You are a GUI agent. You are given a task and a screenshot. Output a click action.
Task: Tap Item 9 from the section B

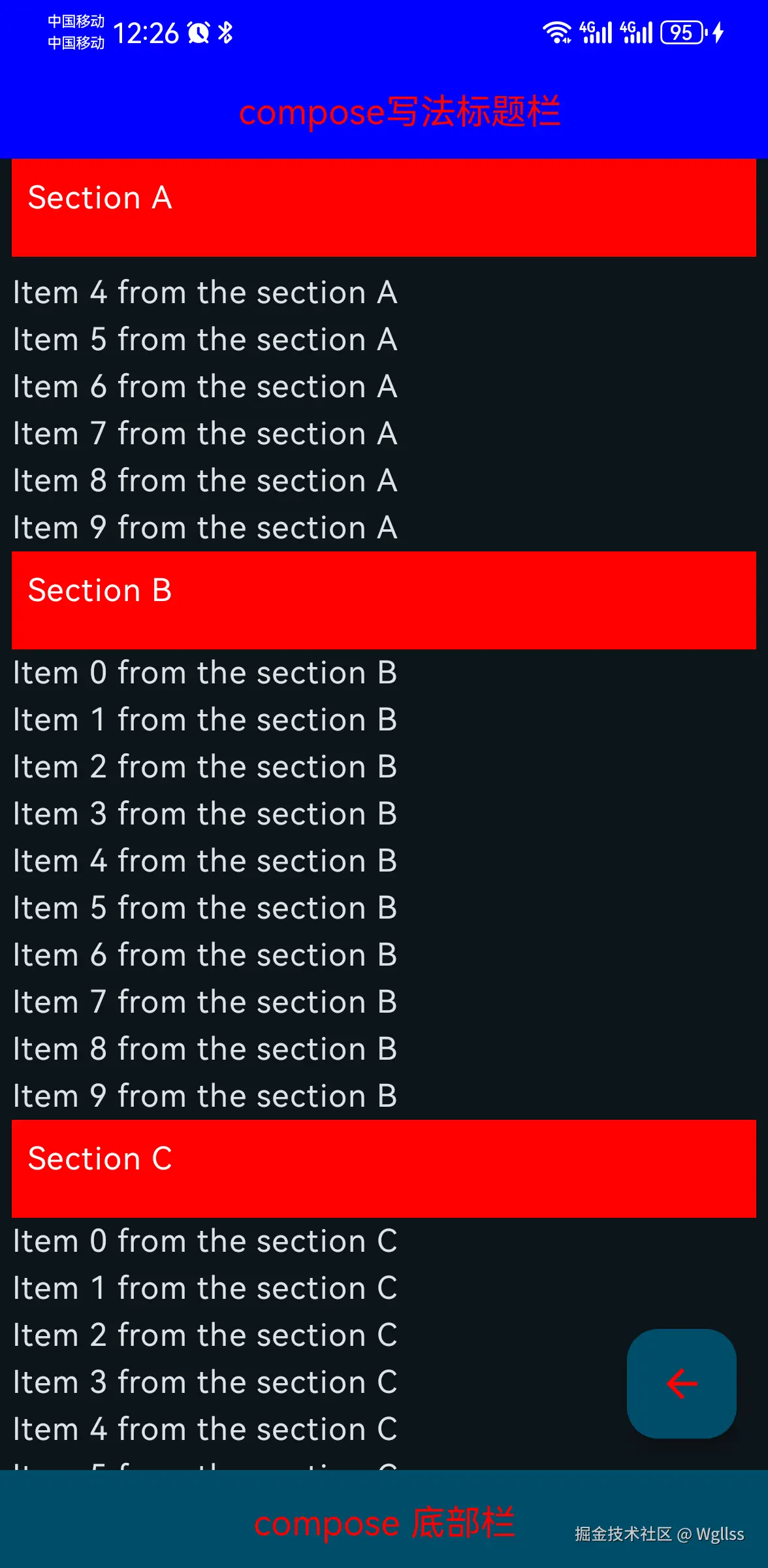click(205, 1096)
